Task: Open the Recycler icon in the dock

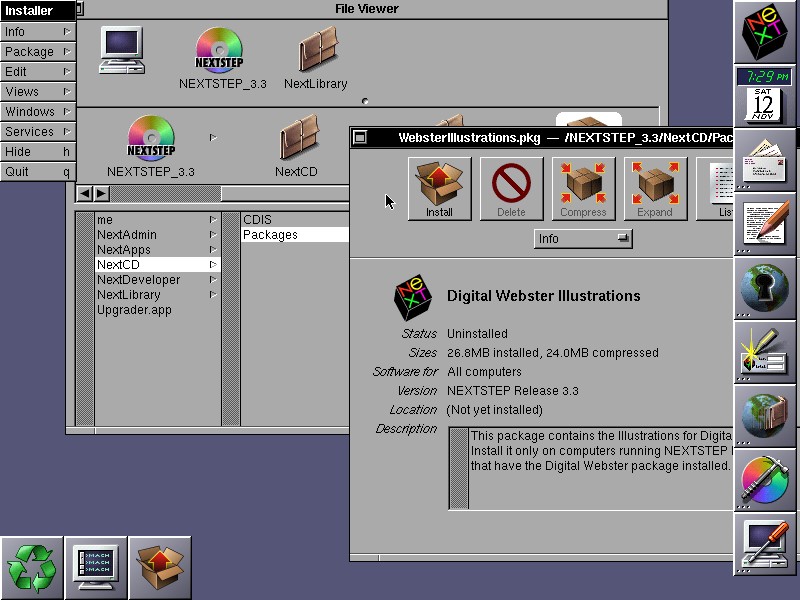Action: tap(32, 568)
